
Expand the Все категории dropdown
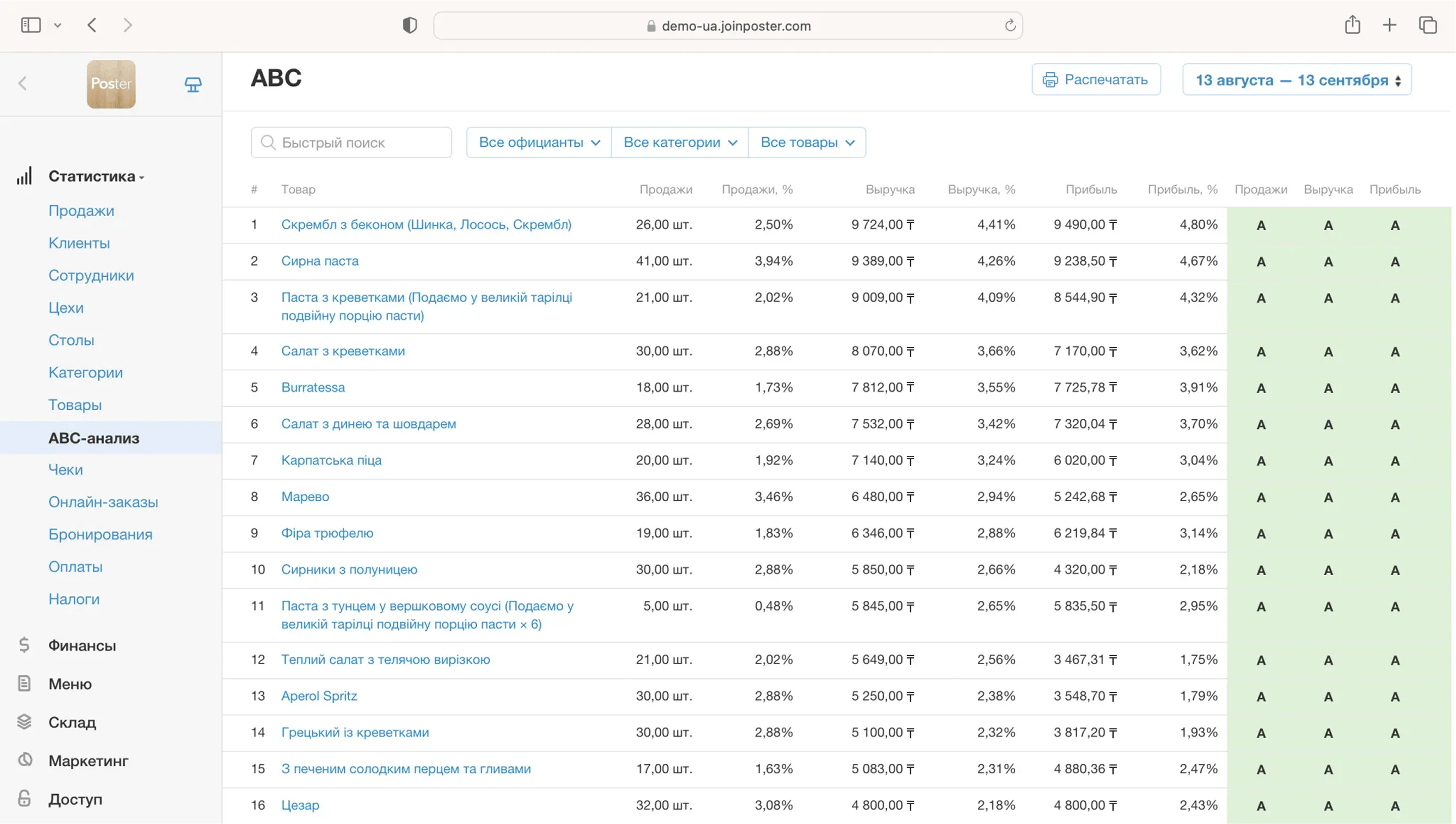(679, 143)
